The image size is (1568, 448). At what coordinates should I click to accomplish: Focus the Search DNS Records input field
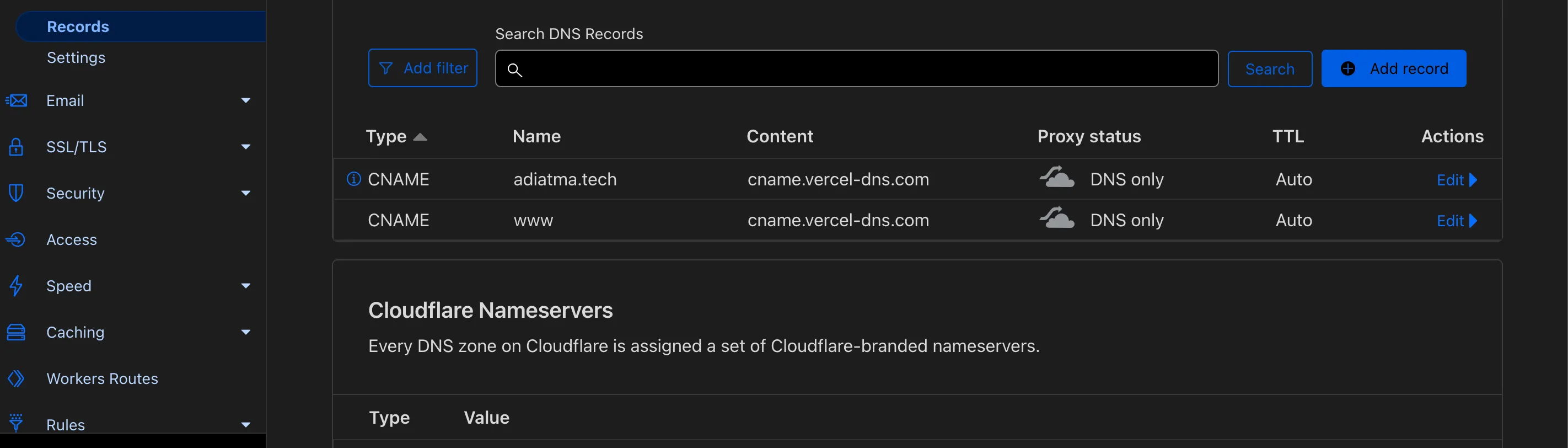pos(856,69)
